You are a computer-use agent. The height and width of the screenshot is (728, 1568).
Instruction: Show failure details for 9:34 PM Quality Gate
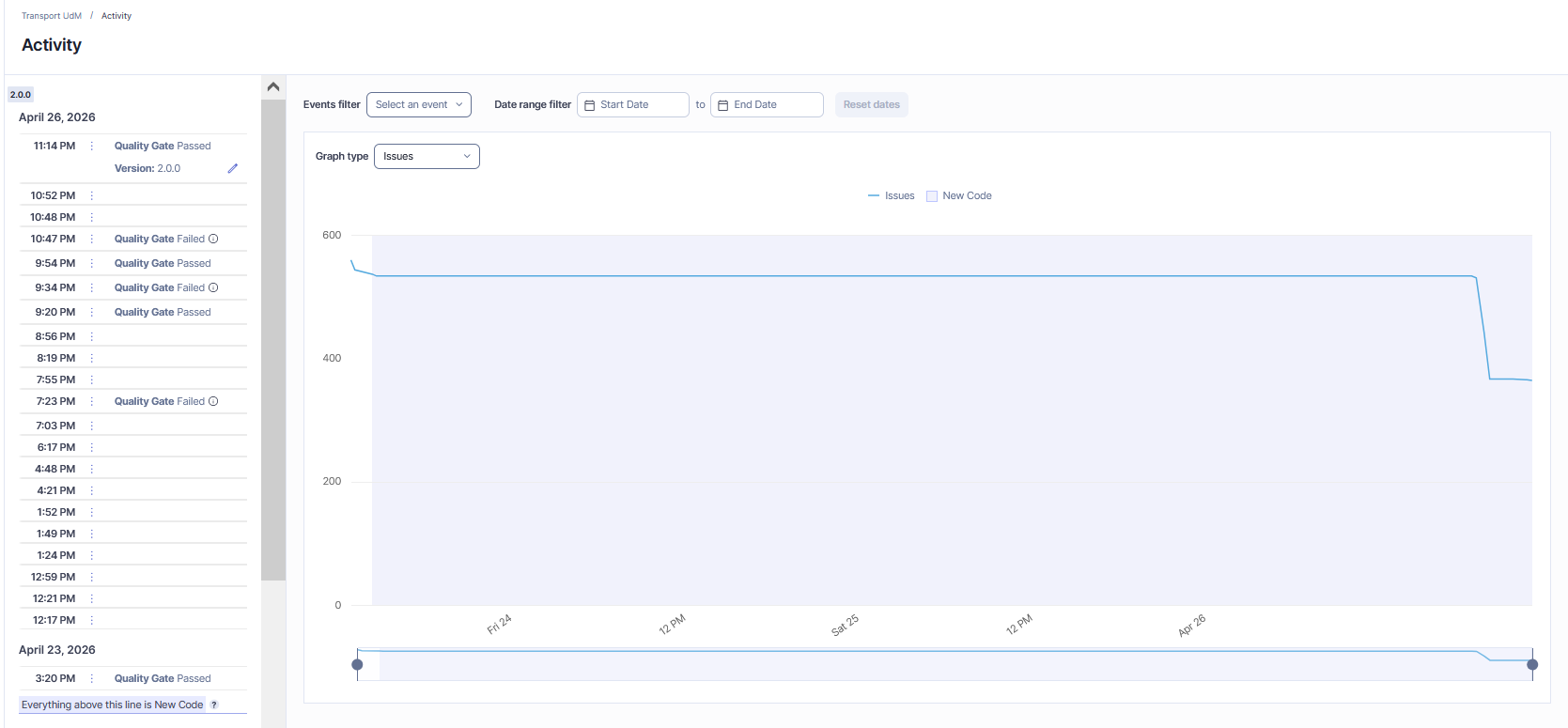pyautogui.click(x=213, y=287)
